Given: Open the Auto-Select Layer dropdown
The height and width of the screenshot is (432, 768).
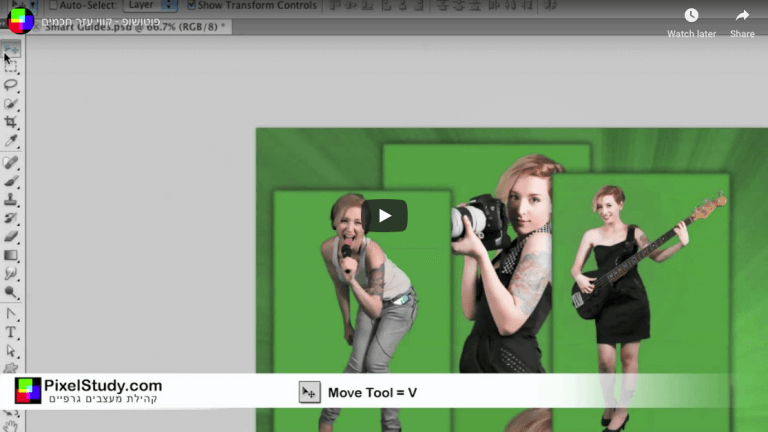Looking at the screenshot, I should coord(149,5).
